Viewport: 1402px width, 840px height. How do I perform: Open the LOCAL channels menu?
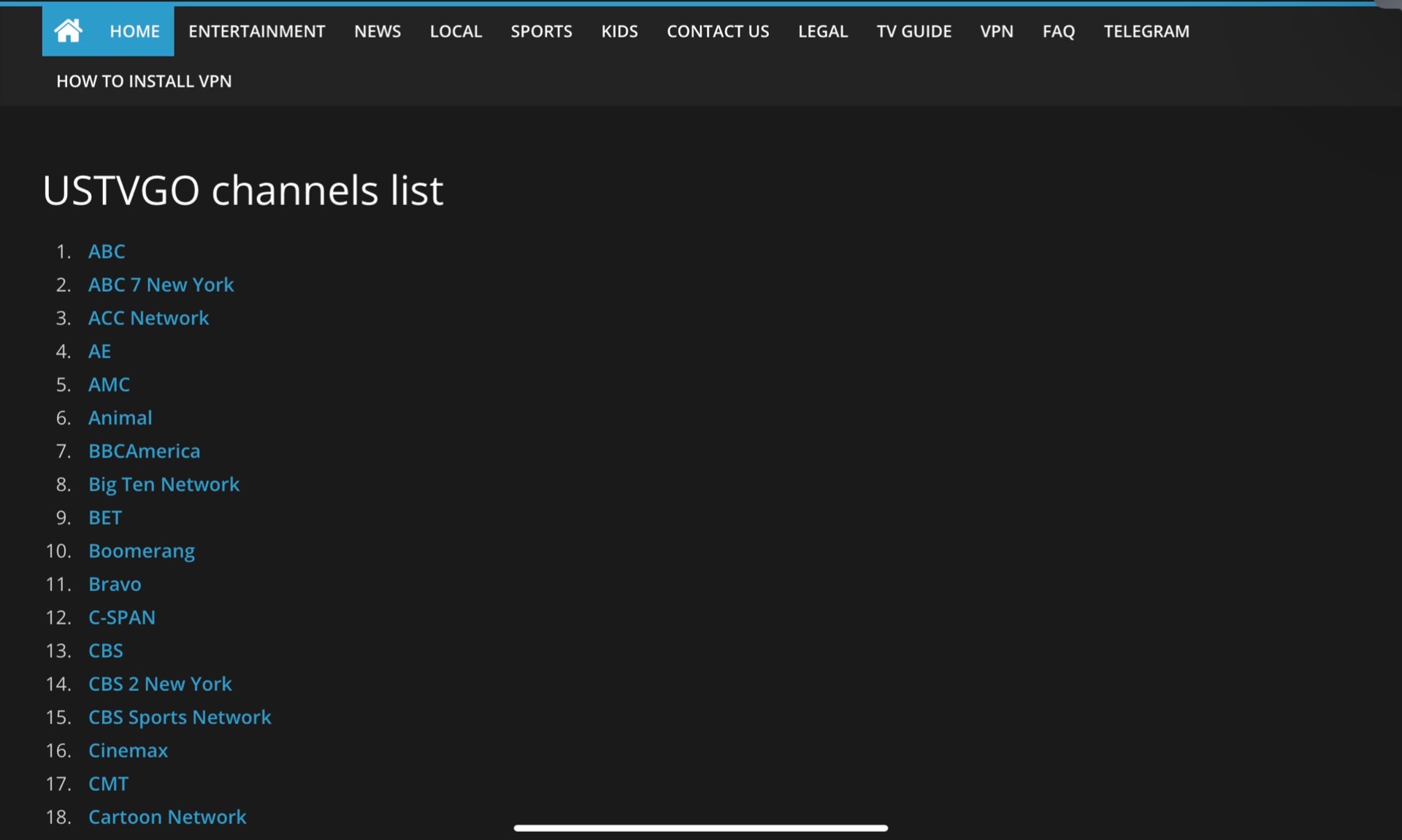pyautogui.click(x=456, y=31)
